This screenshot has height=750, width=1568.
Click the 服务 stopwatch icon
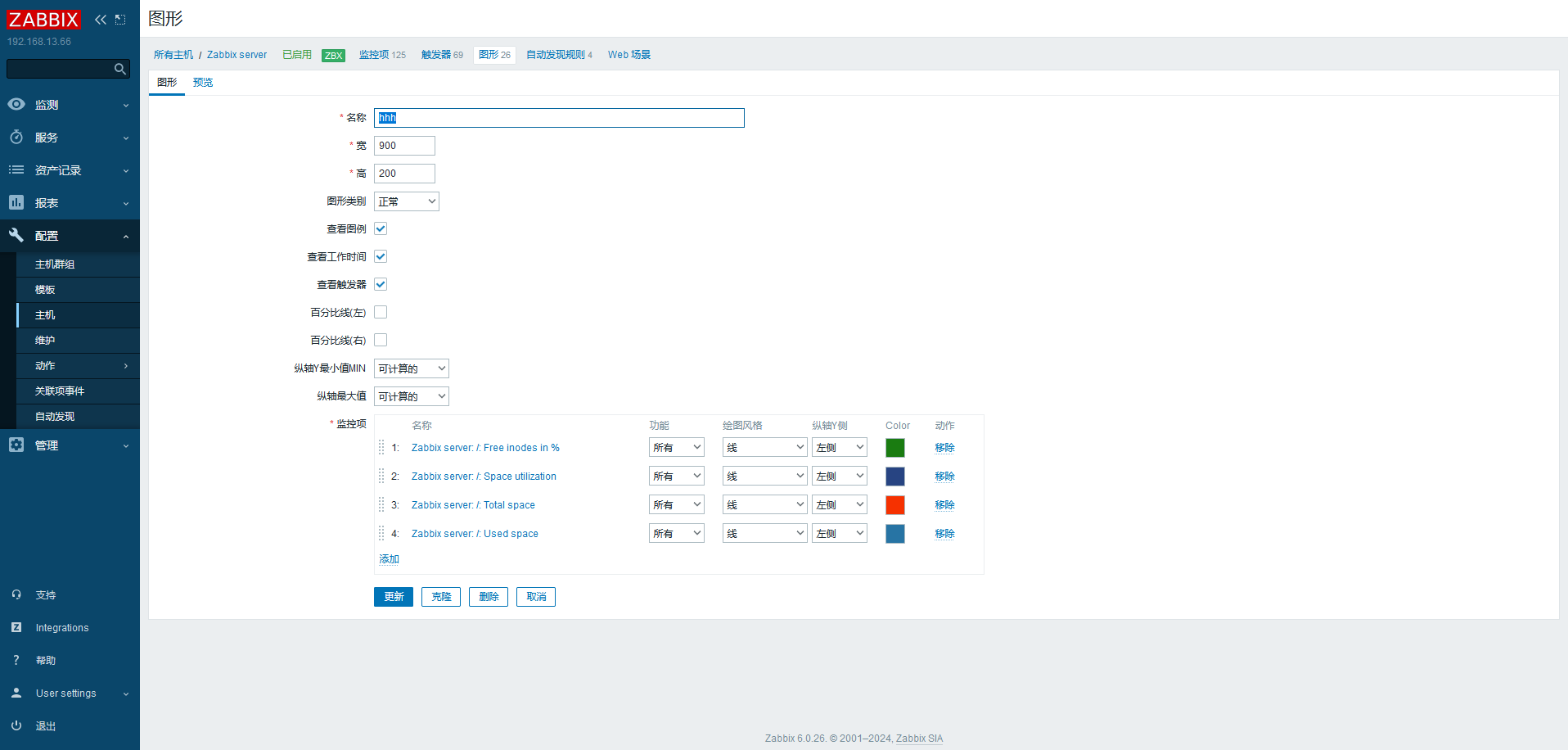pyautogui.click(x=16, y=138)
